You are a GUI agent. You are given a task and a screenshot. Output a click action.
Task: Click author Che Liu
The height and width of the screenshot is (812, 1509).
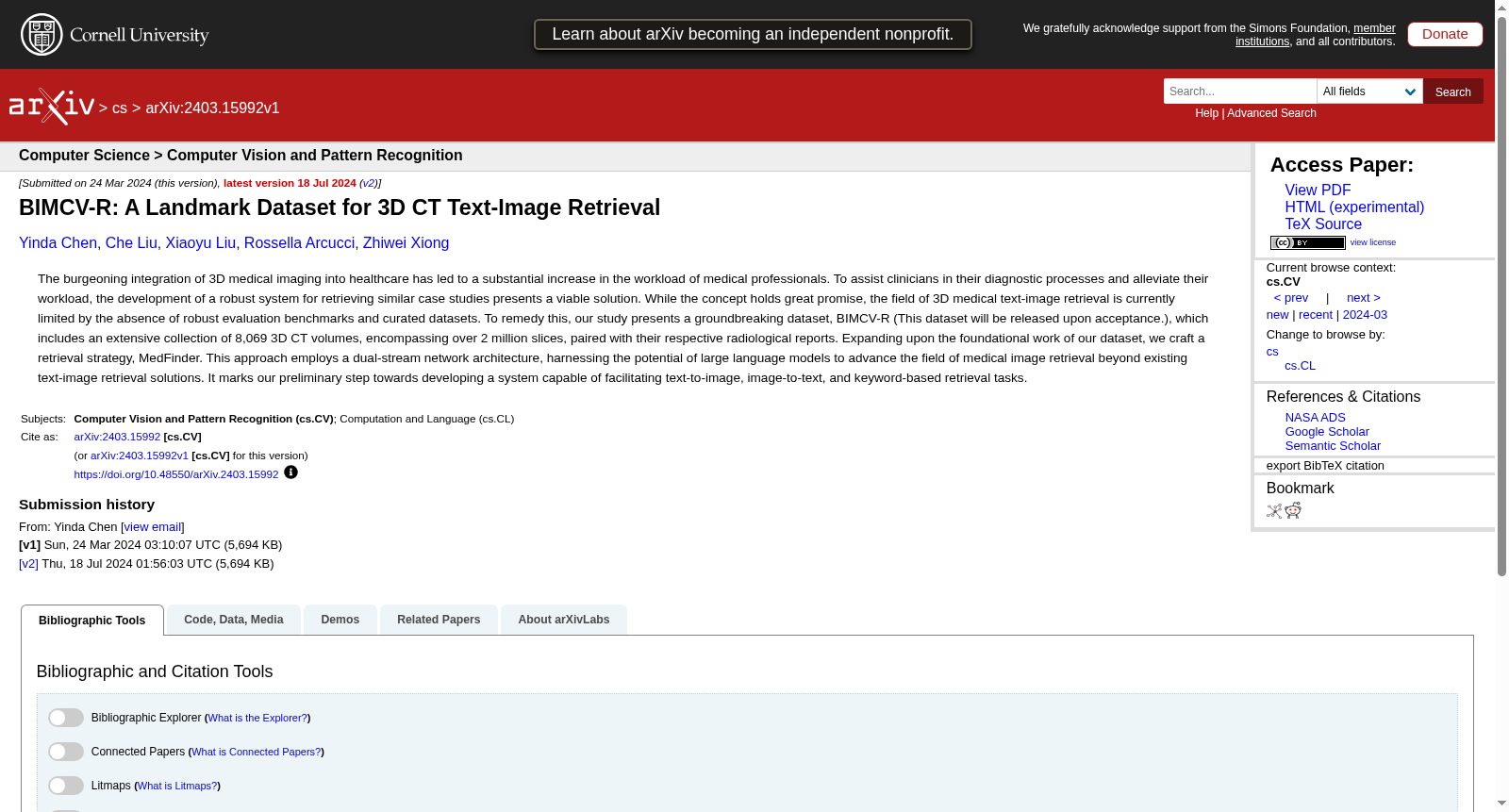(x=131, y=243)
